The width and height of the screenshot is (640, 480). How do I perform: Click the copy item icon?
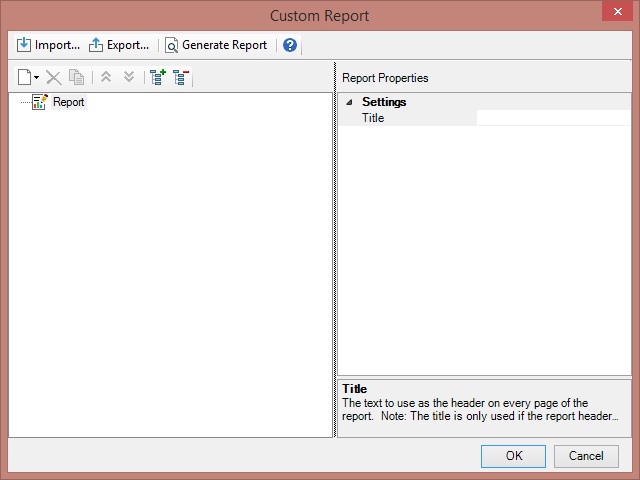pyautogui.click(x=76, y=77)
